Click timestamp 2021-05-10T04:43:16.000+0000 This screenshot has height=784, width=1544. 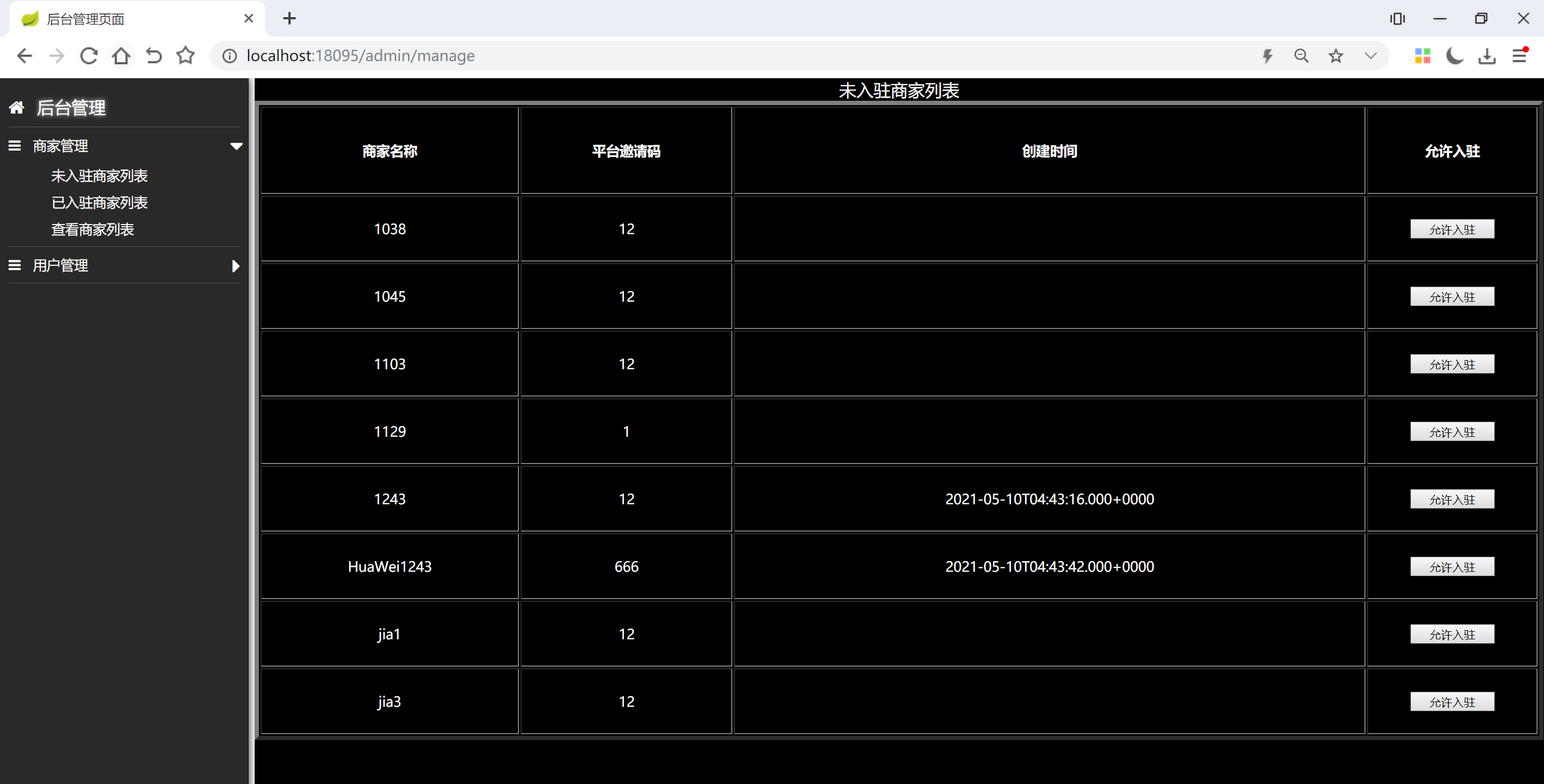click(x=1050, y=499)
